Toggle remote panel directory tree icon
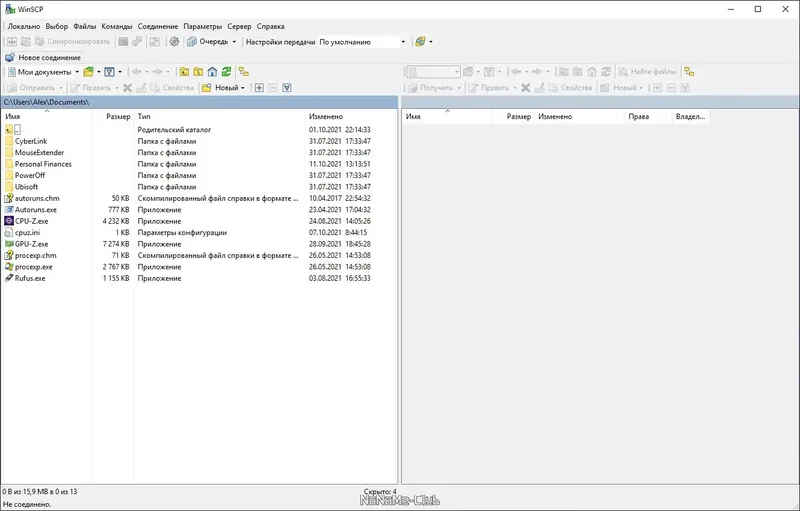The height and width of the screenshot is (511, 800). tap(689, 72)
